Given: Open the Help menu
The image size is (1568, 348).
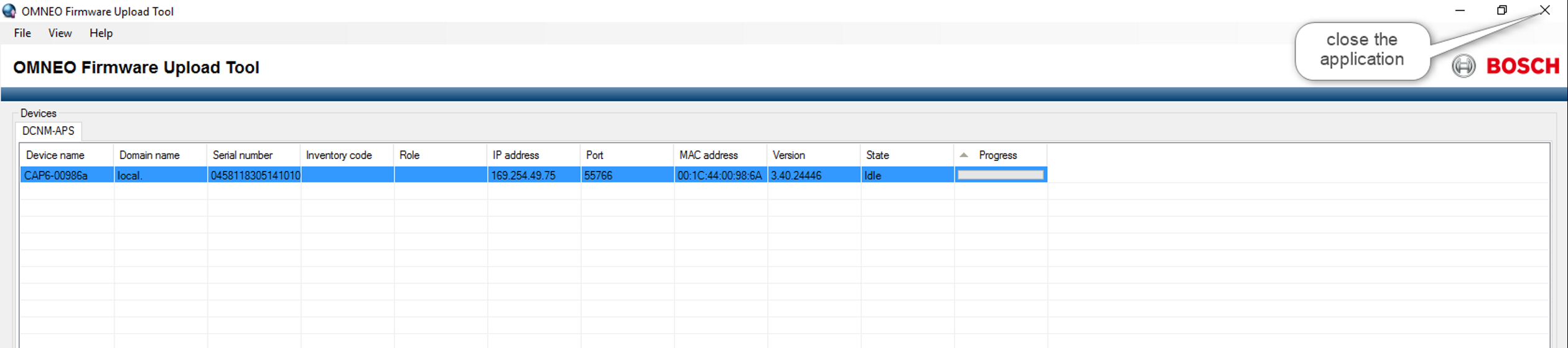Looking at the screenshot, I should pyautogui.click(x=101, y=34).
